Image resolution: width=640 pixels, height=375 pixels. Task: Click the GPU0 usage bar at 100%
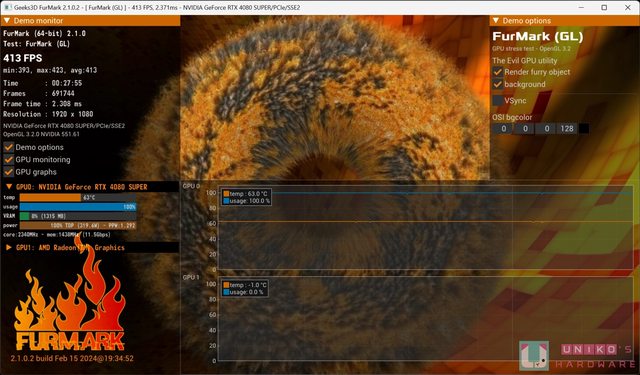[78, 207]
